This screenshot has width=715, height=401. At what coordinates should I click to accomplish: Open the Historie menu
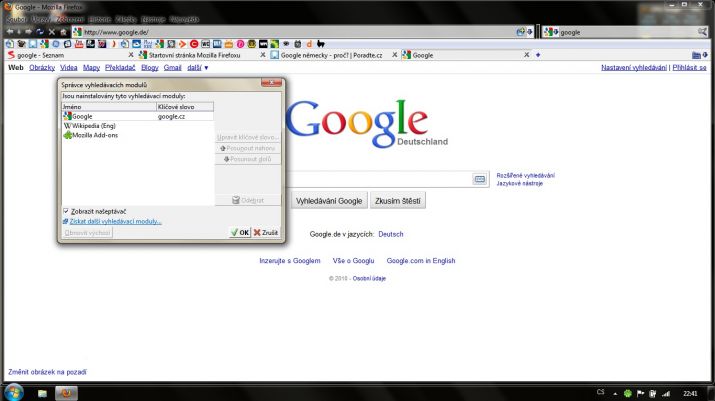tap(100, 19)
